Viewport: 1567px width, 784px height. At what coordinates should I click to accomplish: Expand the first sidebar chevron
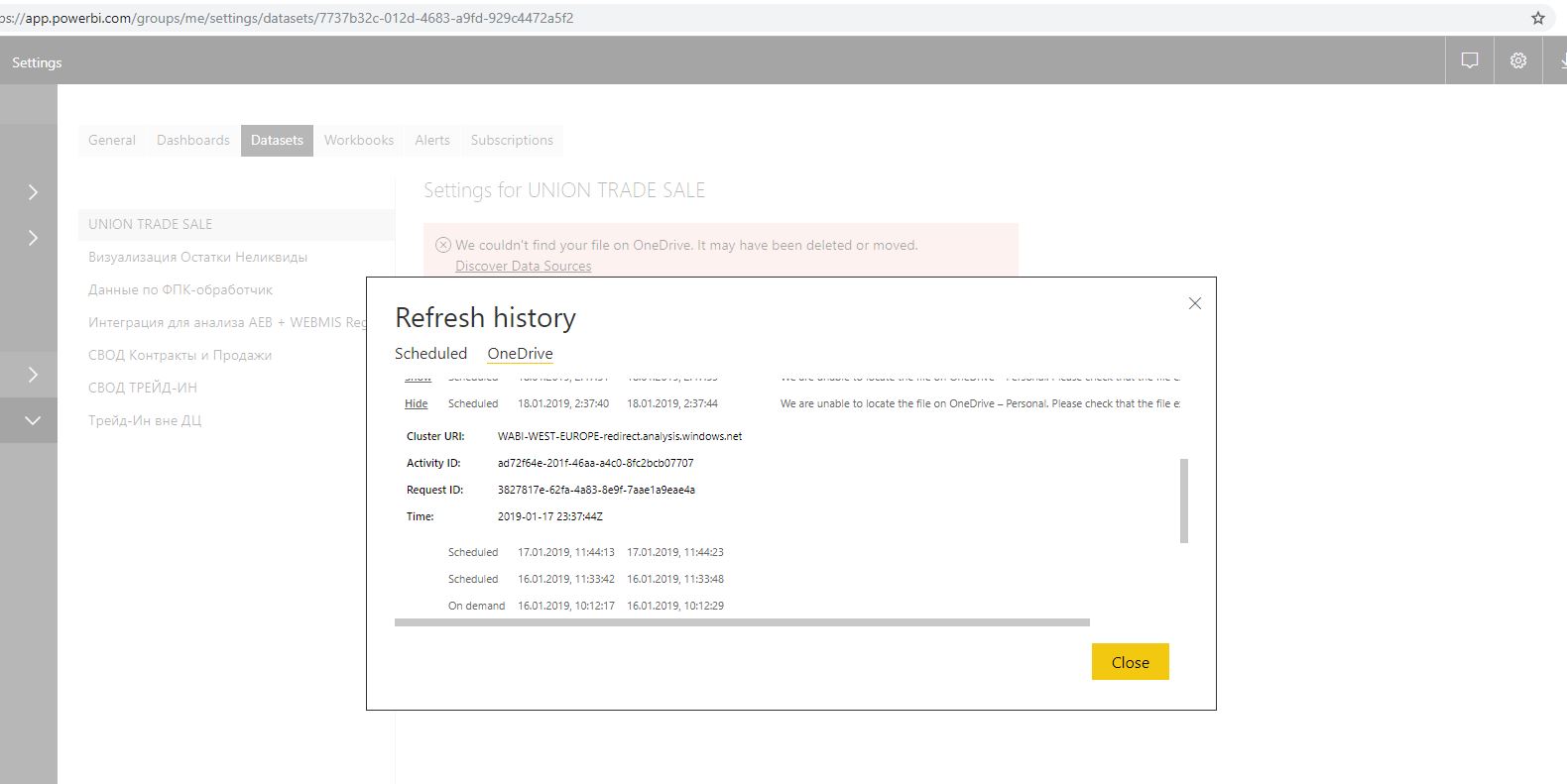tap(33, 192)
